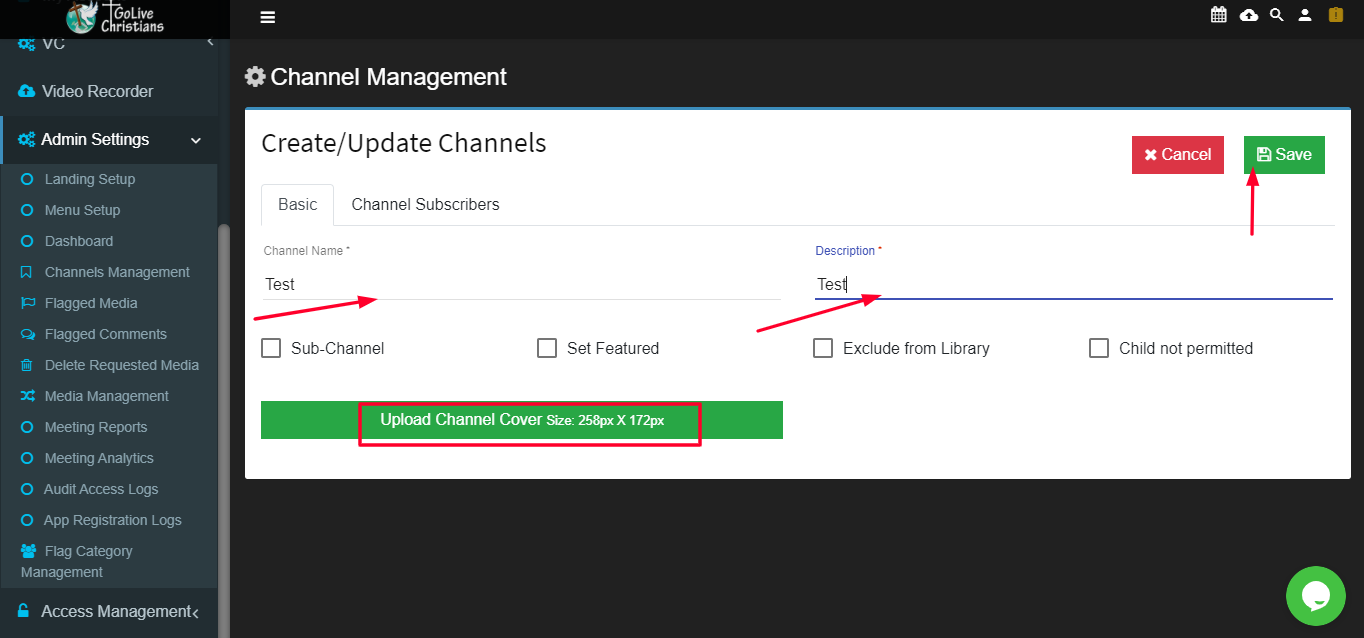This screenshot has height=638, width=1364.
Task: Click the Access Management menu label
Action: 116,611
